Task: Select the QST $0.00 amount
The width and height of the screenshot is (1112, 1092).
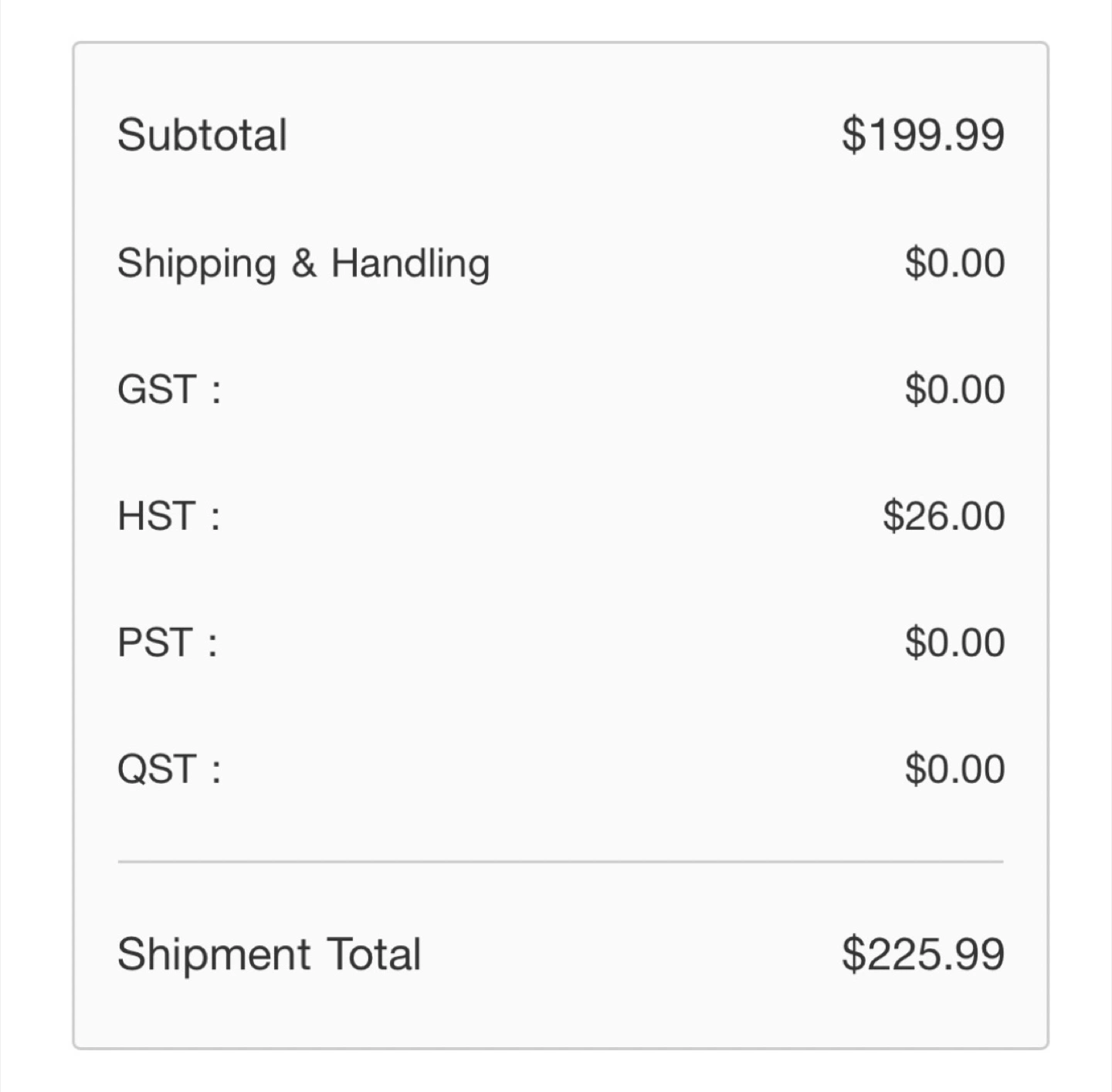Action: 954,769
